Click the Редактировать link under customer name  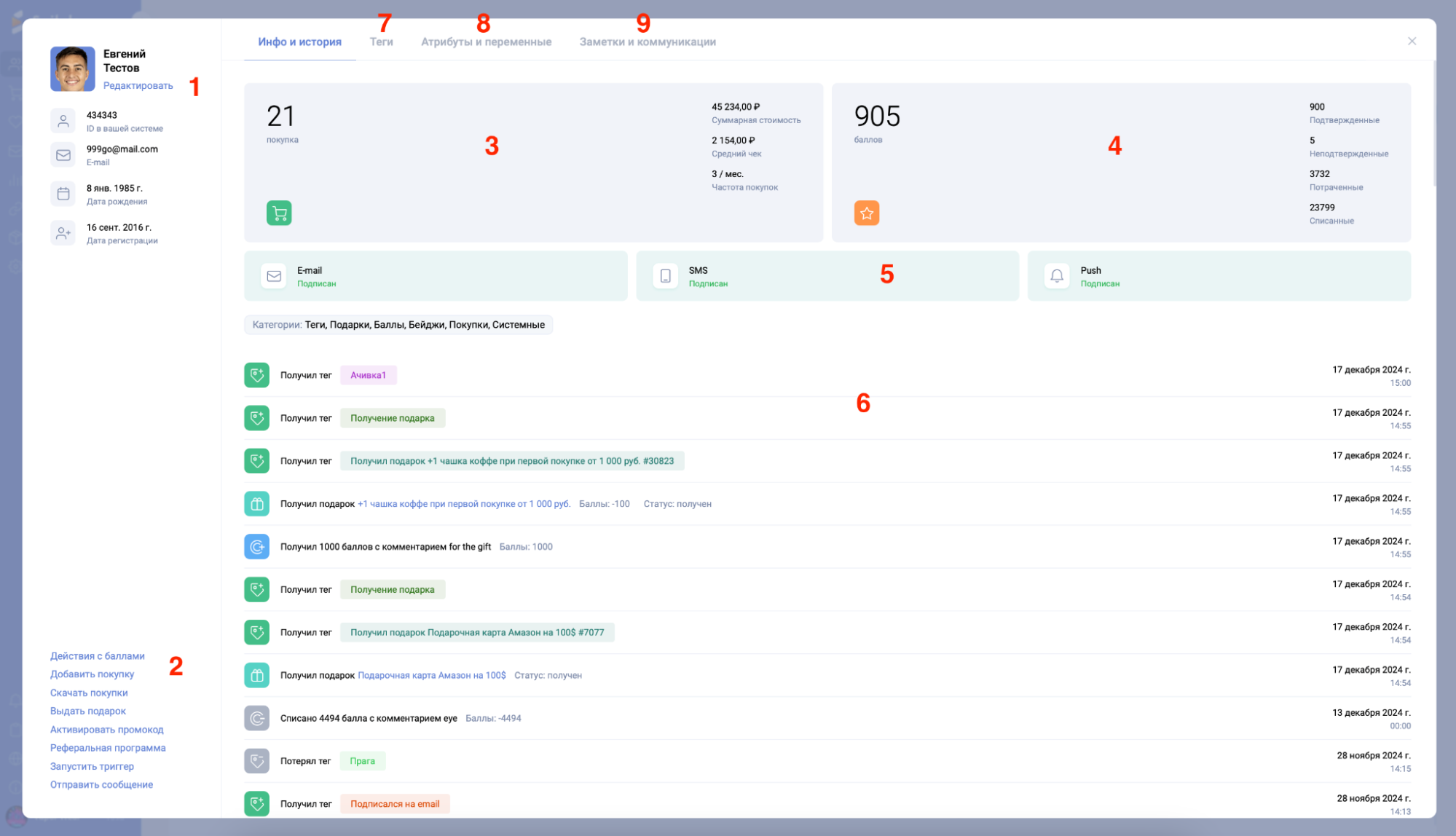click(x=138, y=86)
